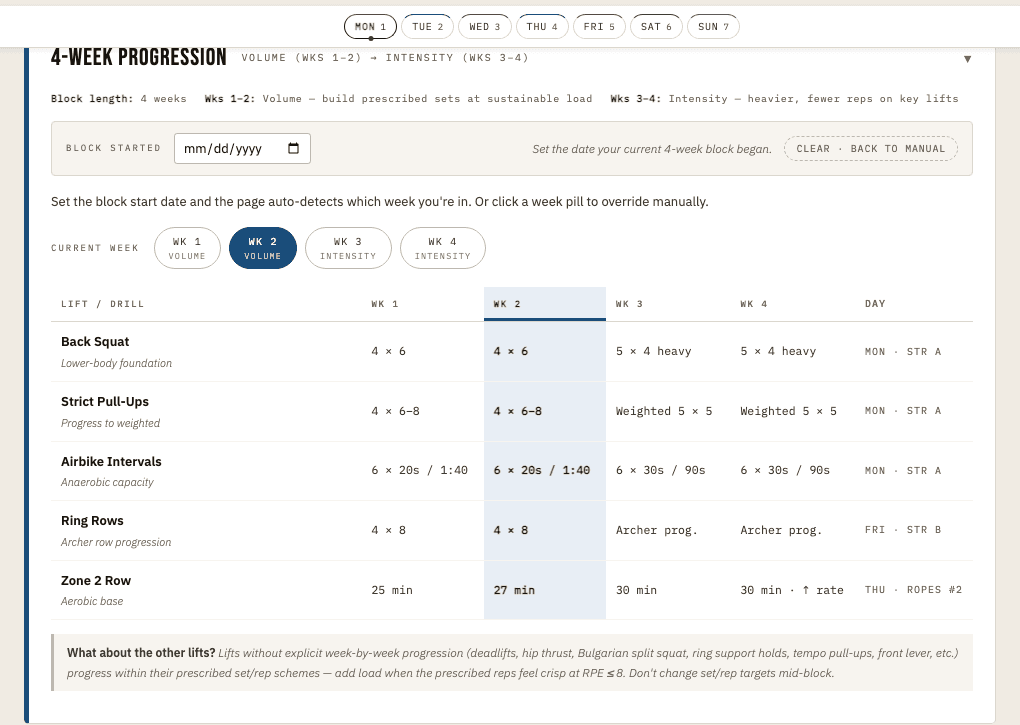Screen dimensions: 1020x725
Task: Select the MON 1 day tab
Action: coord(370,27)
